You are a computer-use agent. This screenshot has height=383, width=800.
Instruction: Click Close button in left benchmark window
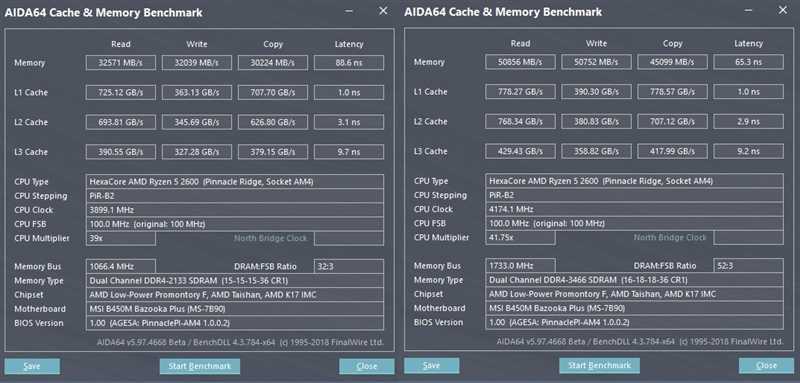click(367, 366)
